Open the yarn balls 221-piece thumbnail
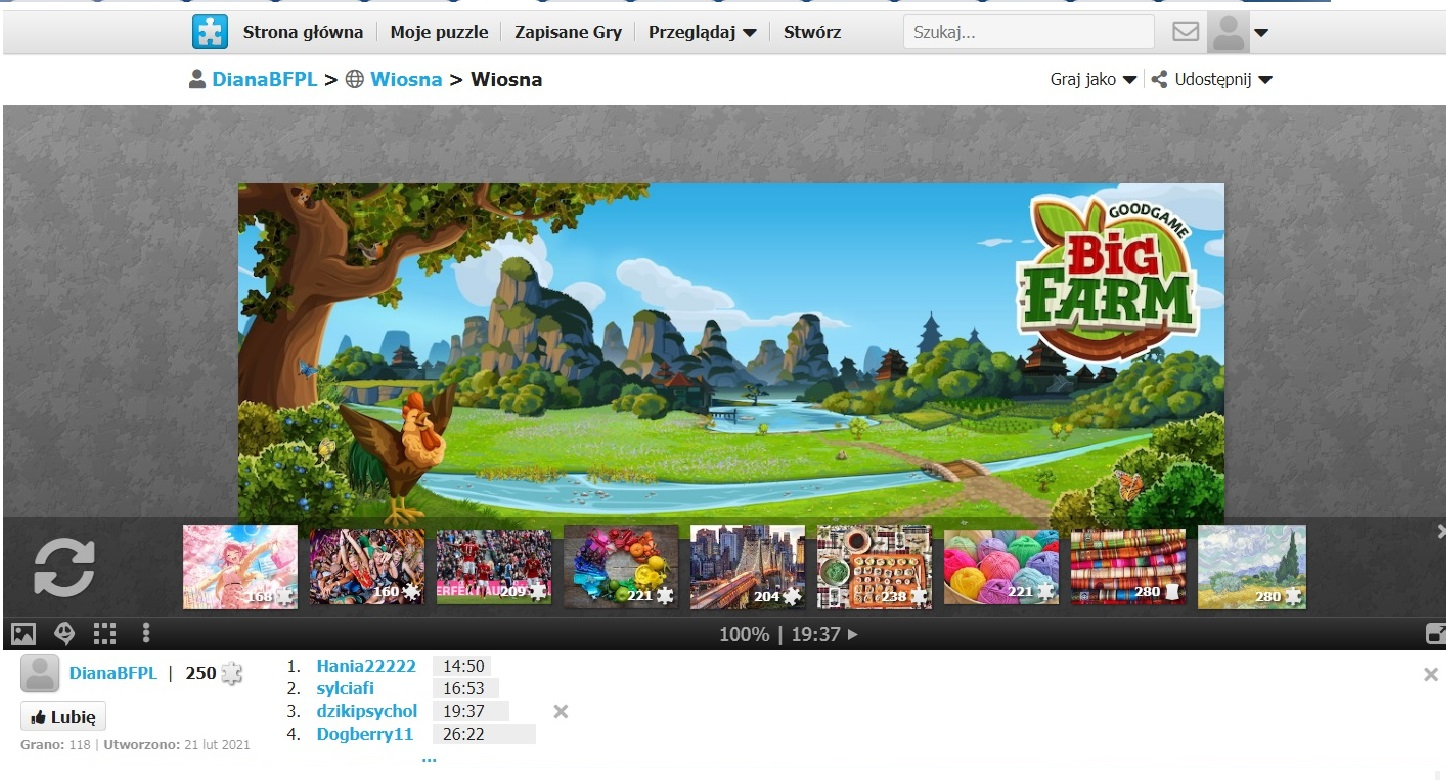The image size is (1446, 780). (x=1001, y=567)
